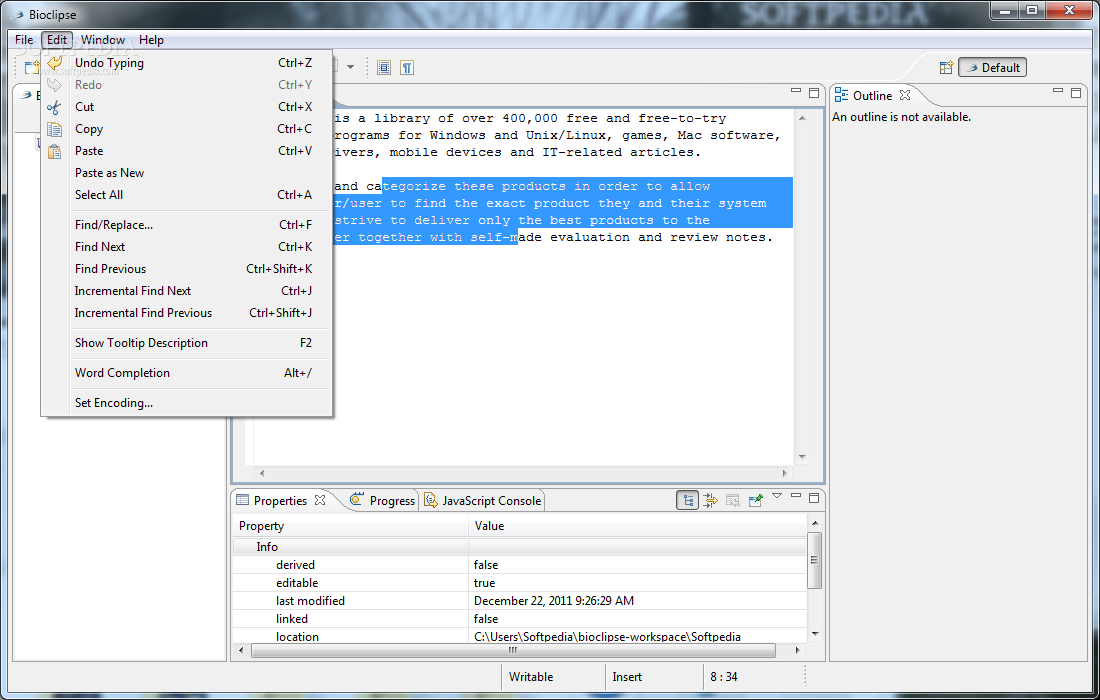Click the Property column header

(351, 526)
